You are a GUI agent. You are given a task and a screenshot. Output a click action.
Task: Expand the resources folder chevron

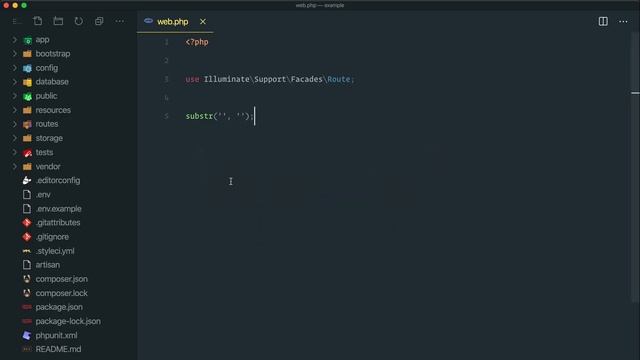pos(15,110)
